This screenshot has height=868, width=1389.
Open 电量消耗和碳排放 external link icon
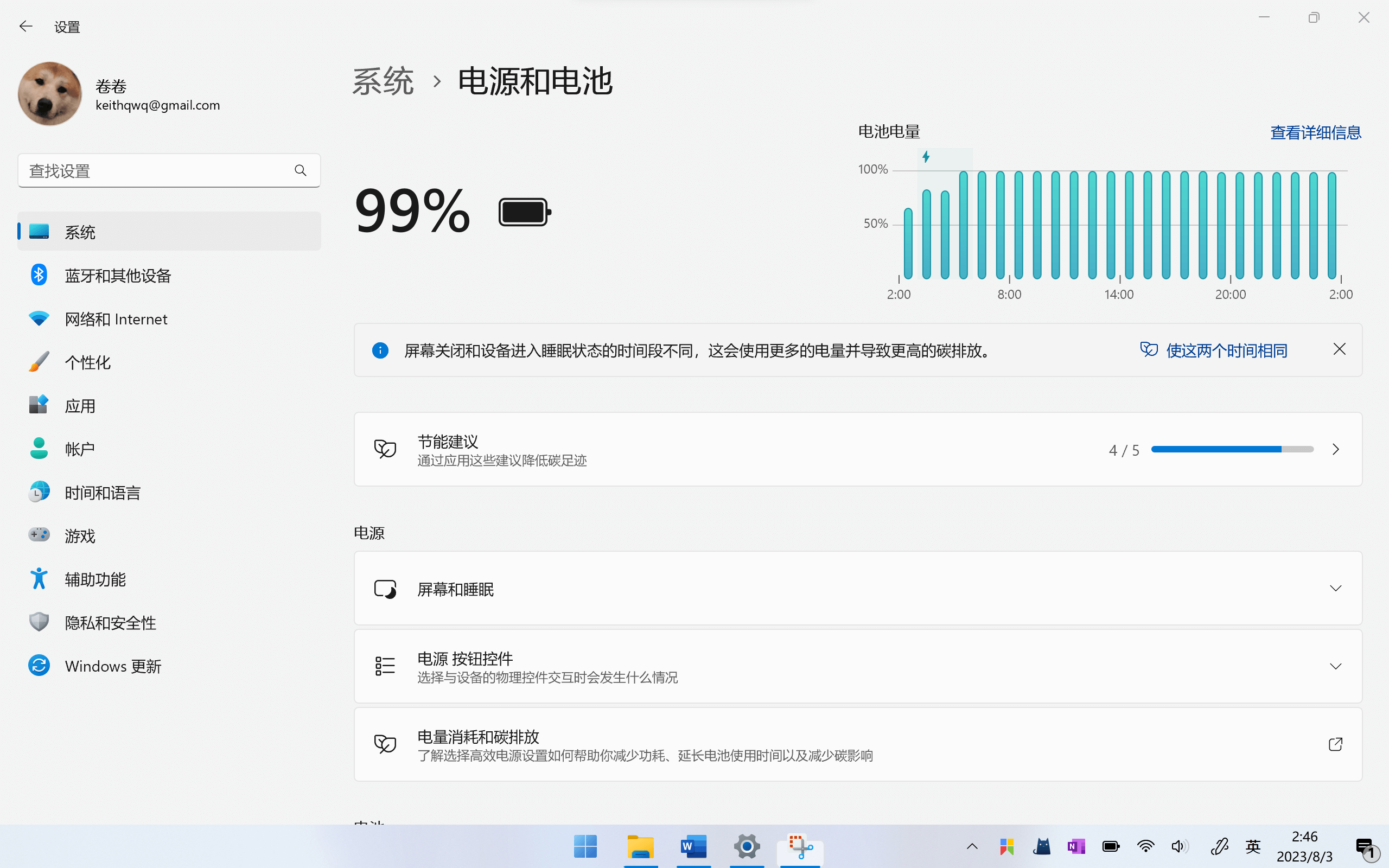(1335, 744)
